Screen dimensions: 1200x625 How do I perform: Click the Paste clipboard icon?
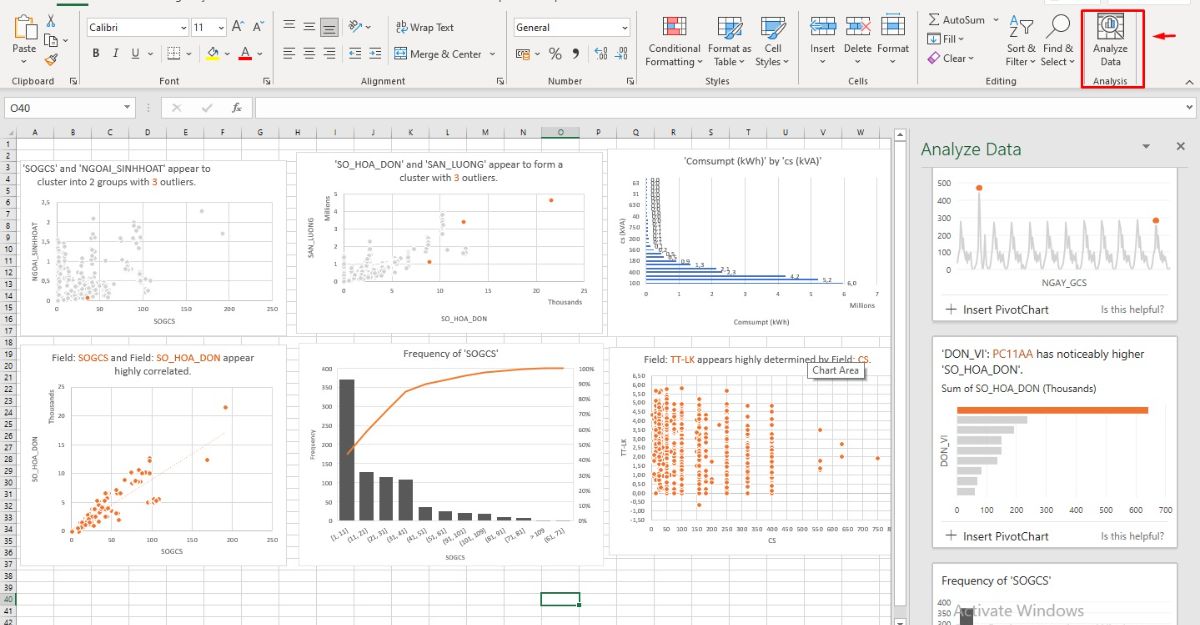pos(24,28)
